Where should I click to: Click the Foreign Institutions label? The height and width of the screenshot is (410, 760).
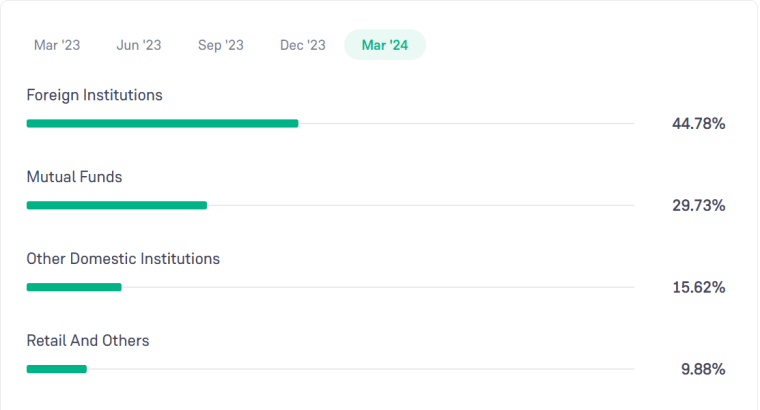click(94, 95)
